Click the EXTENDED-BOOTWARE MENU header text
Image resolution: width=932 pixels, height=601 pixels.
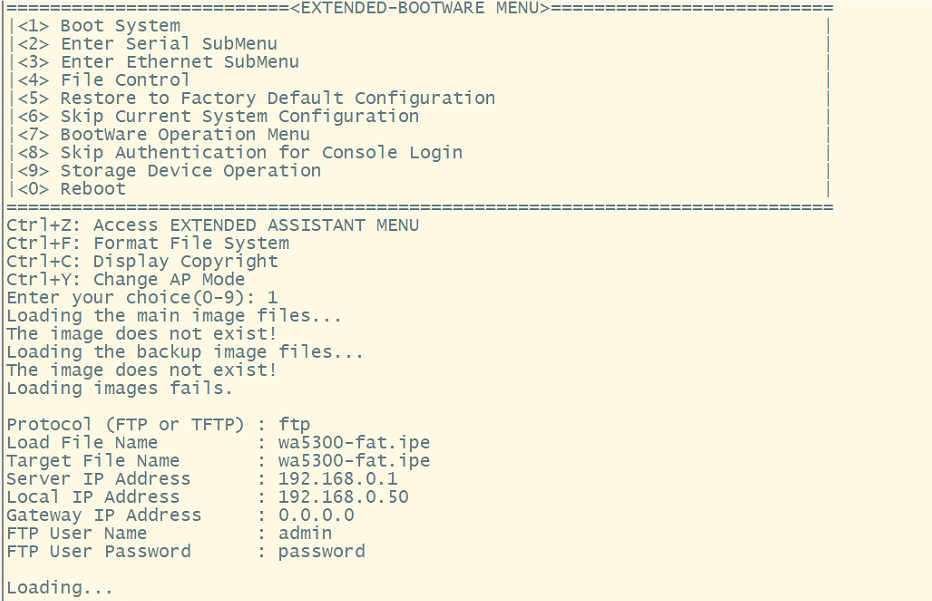tap(419, 8)
